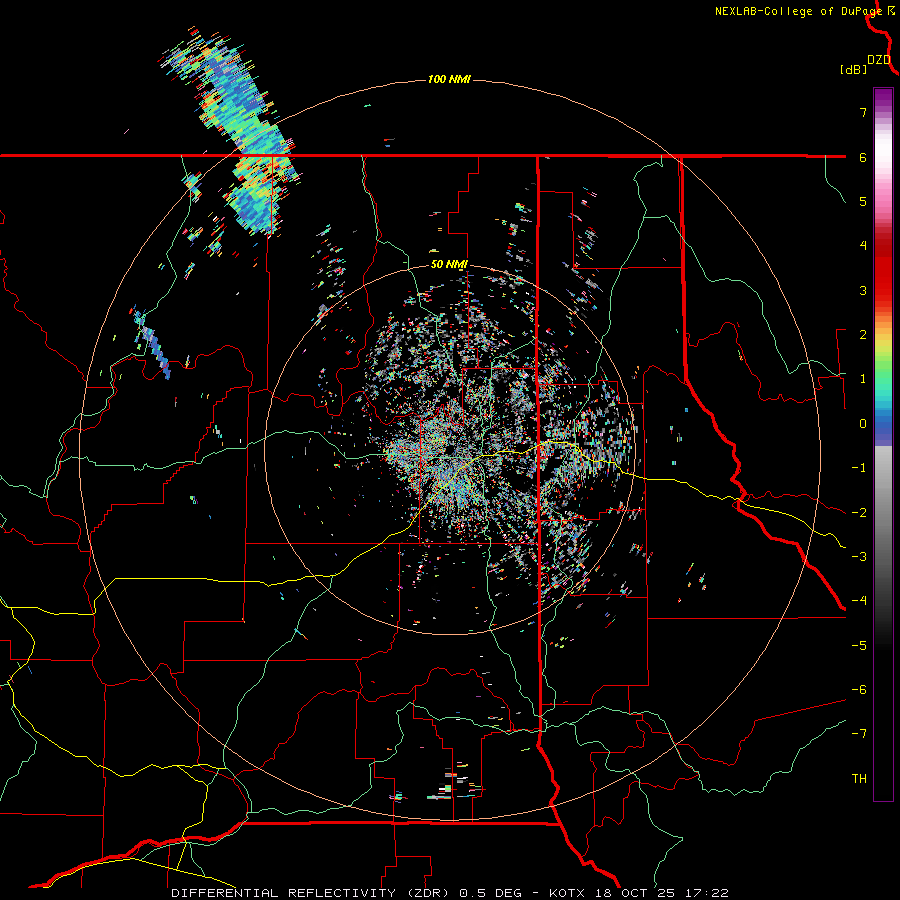Click the "DZD" product code label
This screenshot has width=900, height=900.
coord(879,60)
